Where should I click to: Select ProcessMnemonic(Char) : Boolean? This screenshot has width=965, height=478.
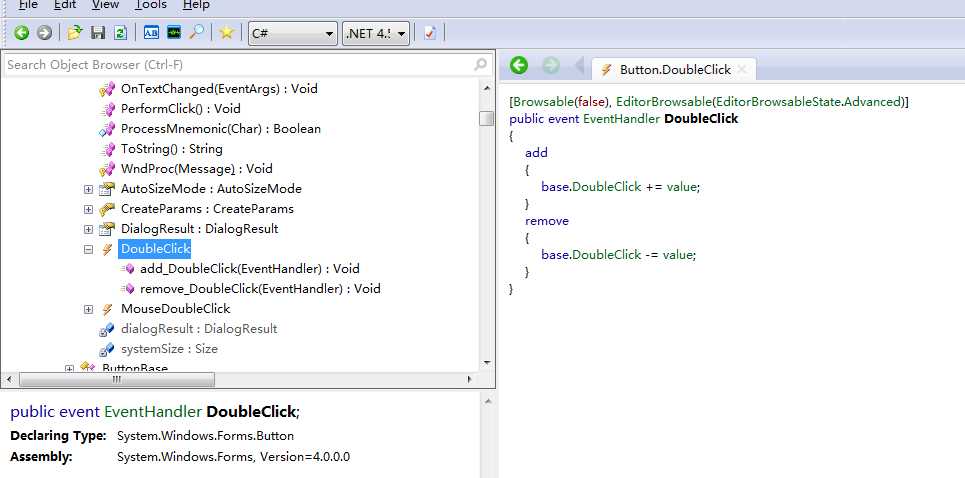tap(221, 129)
